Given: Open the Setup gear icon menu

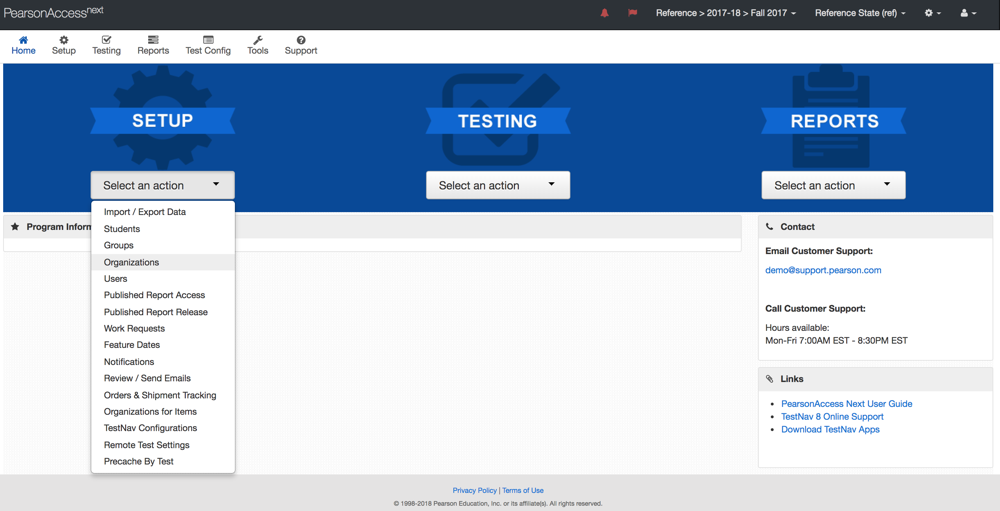Looking at the screenshot, I should 64,41.
